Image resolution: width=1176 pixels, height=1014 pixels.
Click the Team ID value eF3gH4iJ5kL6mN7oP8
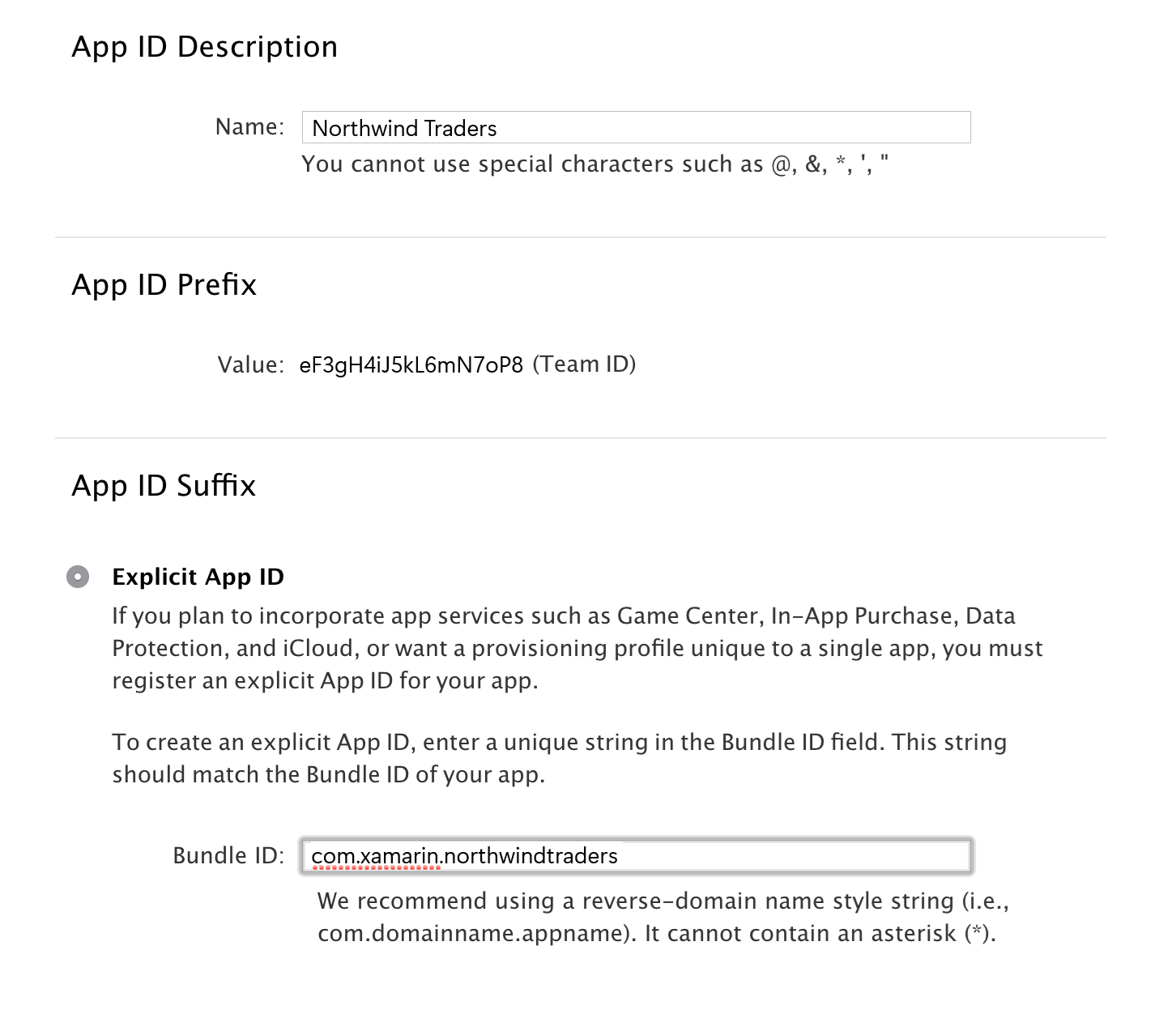click(x=411, y=364)
